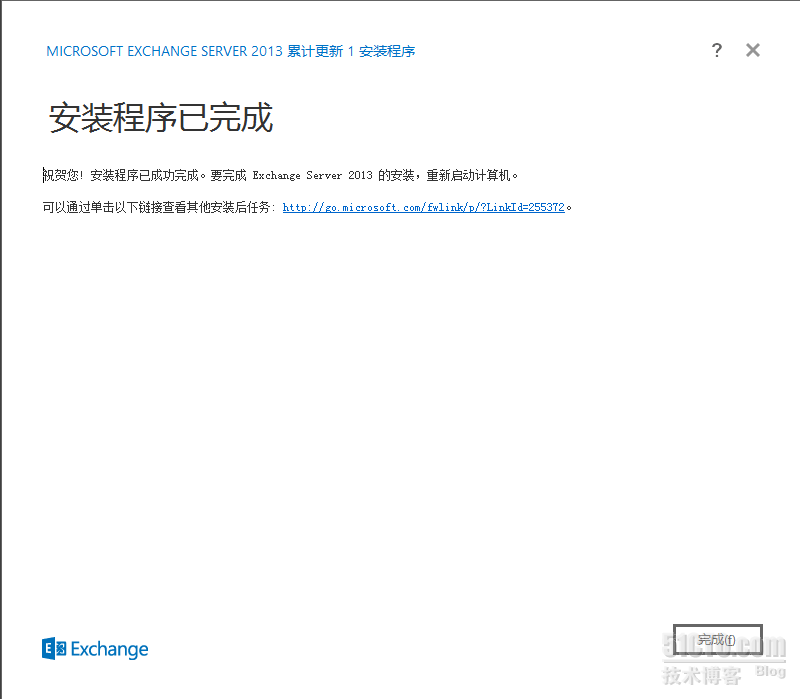Viewport: 800px width, 699px height.
Task: Click the 祝贺您 congratulations message text
Action: click(x=280, y=176)
